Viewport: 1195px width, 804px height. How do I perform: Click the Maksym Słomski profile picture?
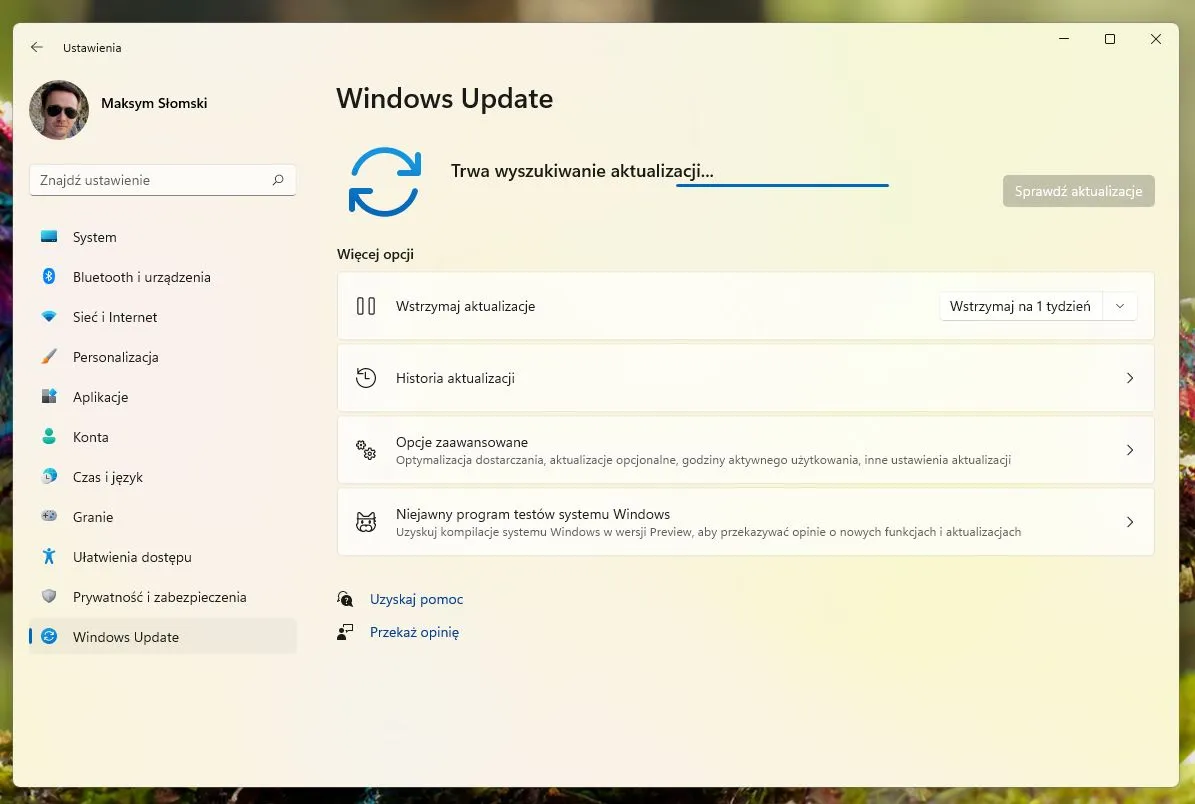(59, 110)
